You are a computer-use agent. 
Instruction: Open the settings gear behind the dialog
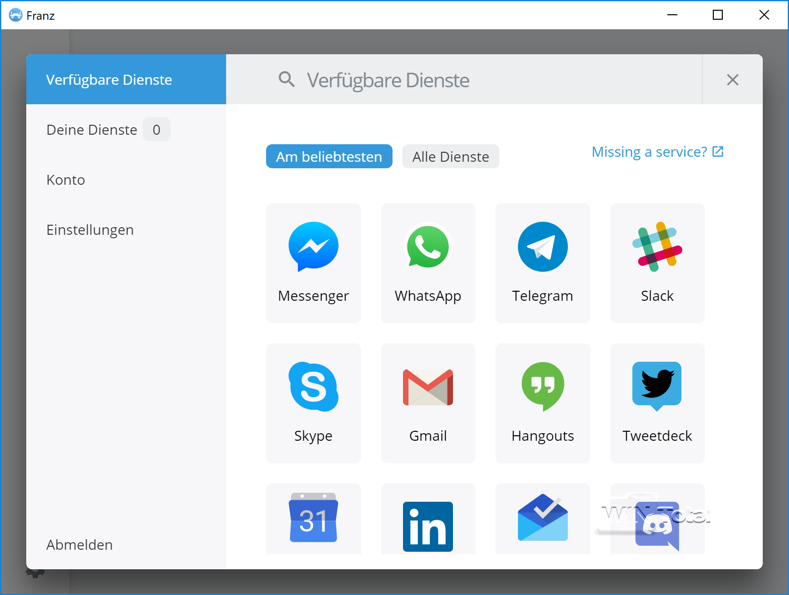(x=35, y=573)
